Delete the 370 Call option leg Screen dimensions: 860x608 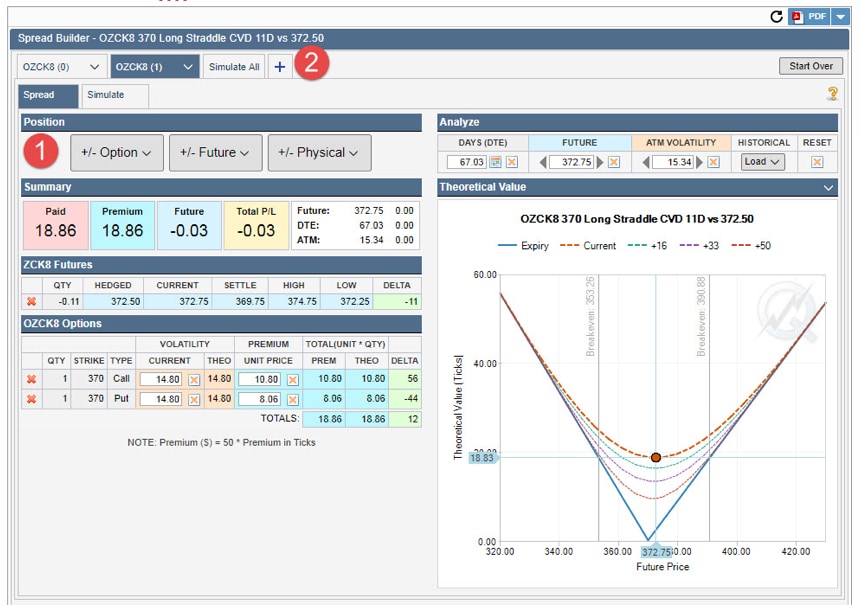31,379
